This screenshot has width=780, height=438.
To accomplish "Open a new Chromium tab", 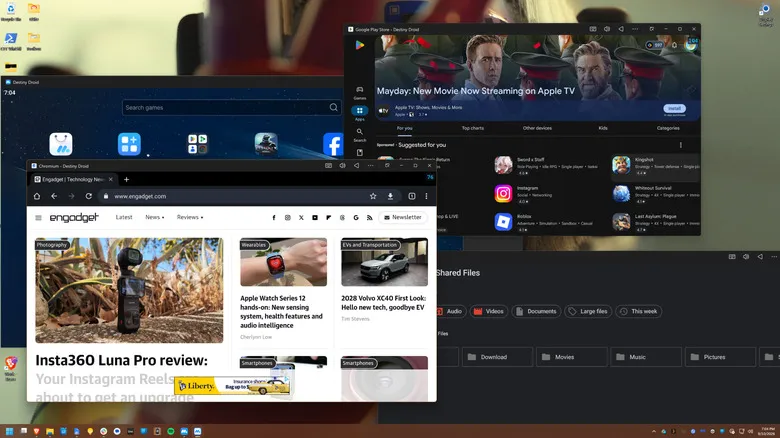I will 126,179.
